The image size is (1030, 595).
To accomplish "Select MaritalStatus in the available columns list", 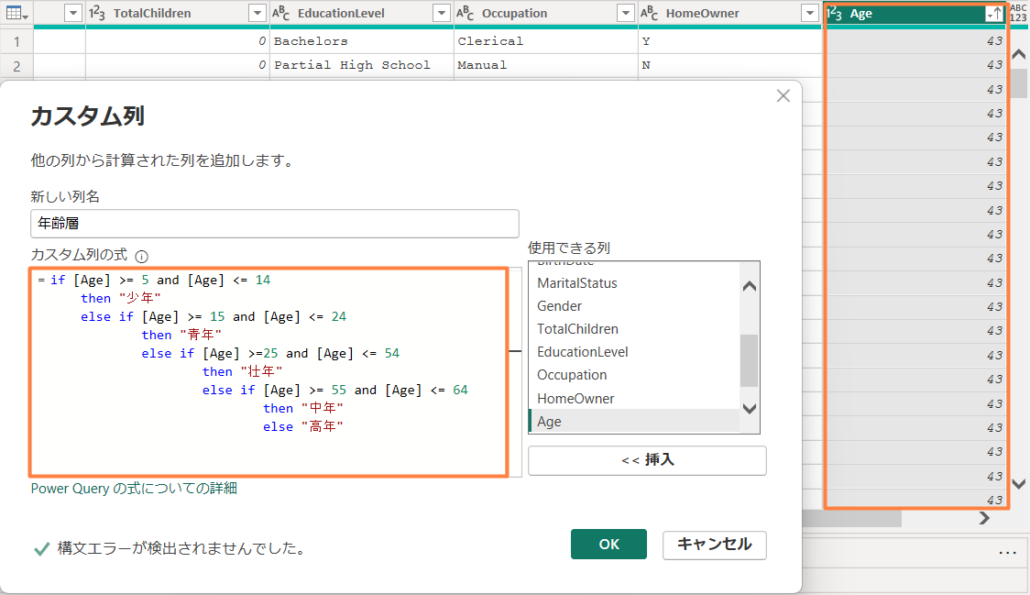I will click(577, 283).
